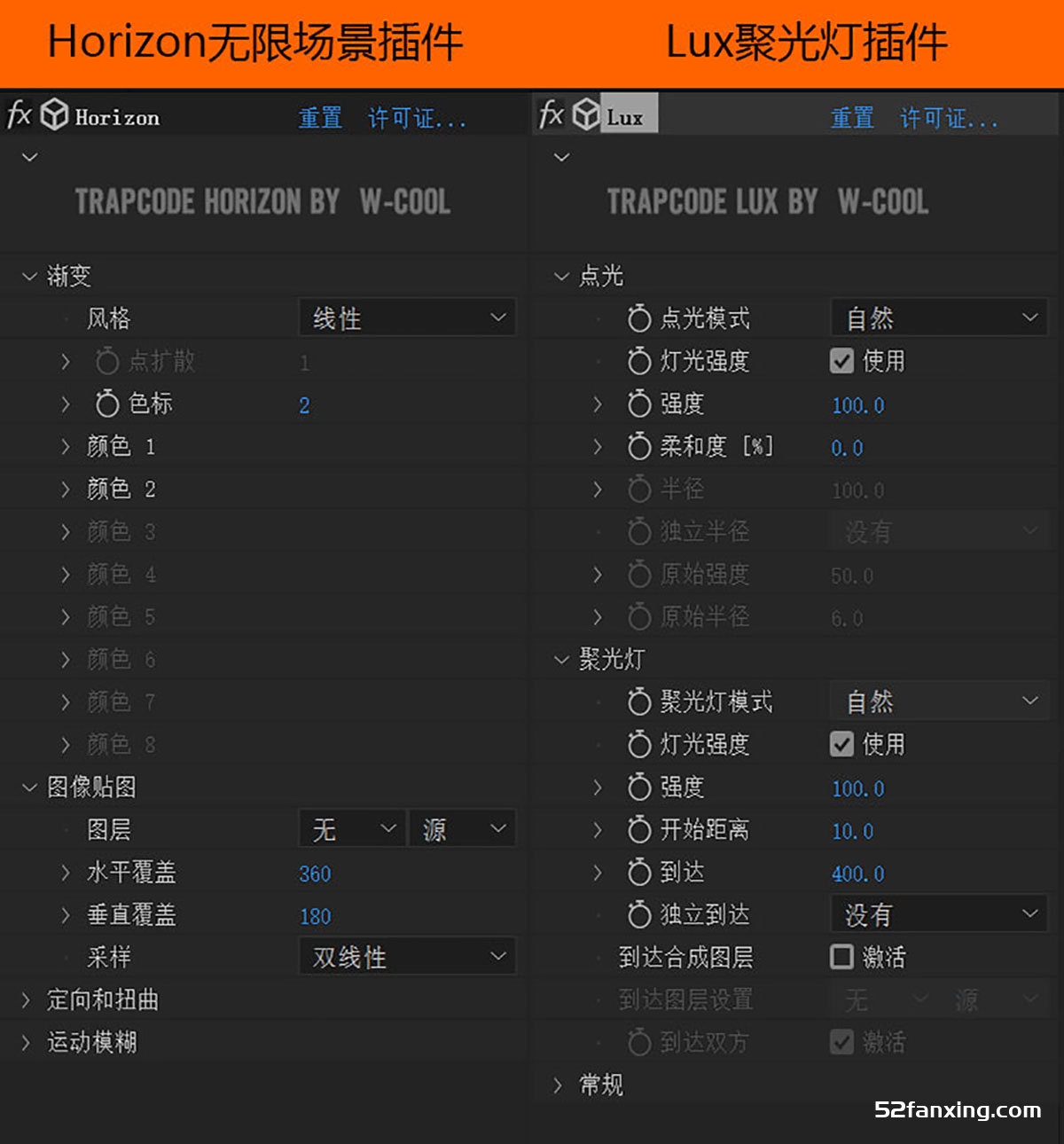Open the 独立到达 dropdown showing 没有
Screen dimensions: 1064x1144
coord(940,914)
